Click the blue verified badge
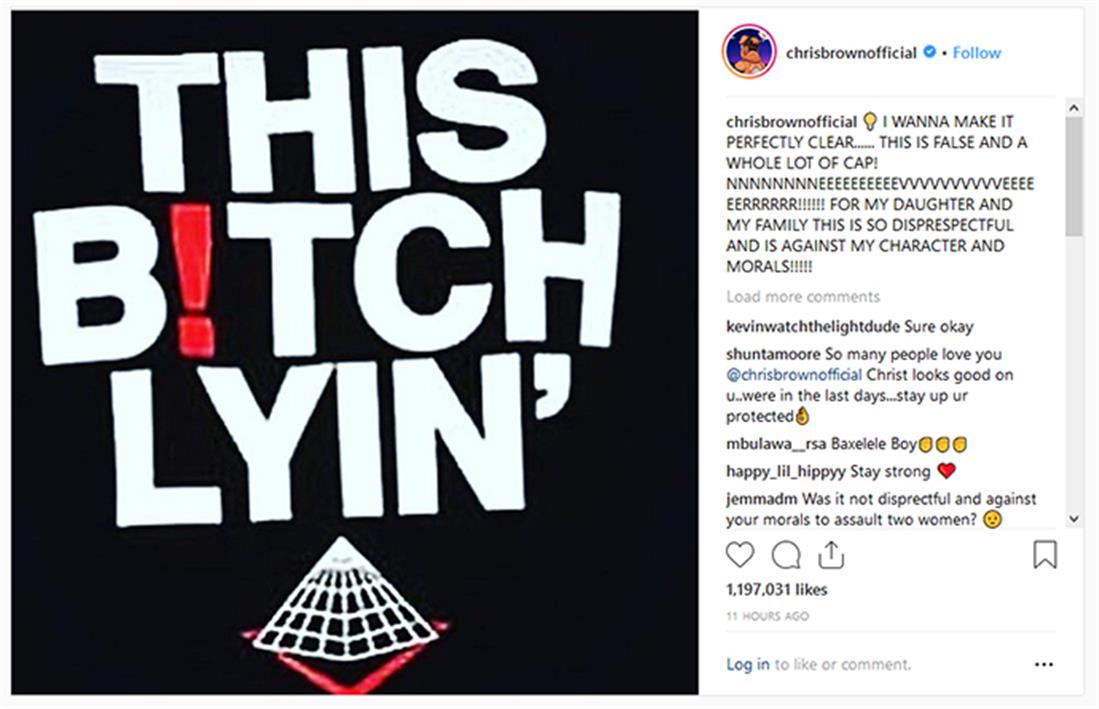 click(x=929, y=52)
